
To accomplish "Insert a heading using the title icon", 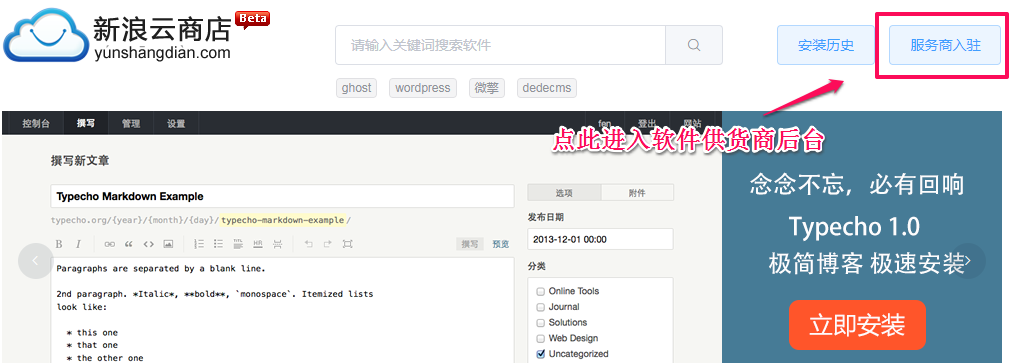I will pos(238,244).
